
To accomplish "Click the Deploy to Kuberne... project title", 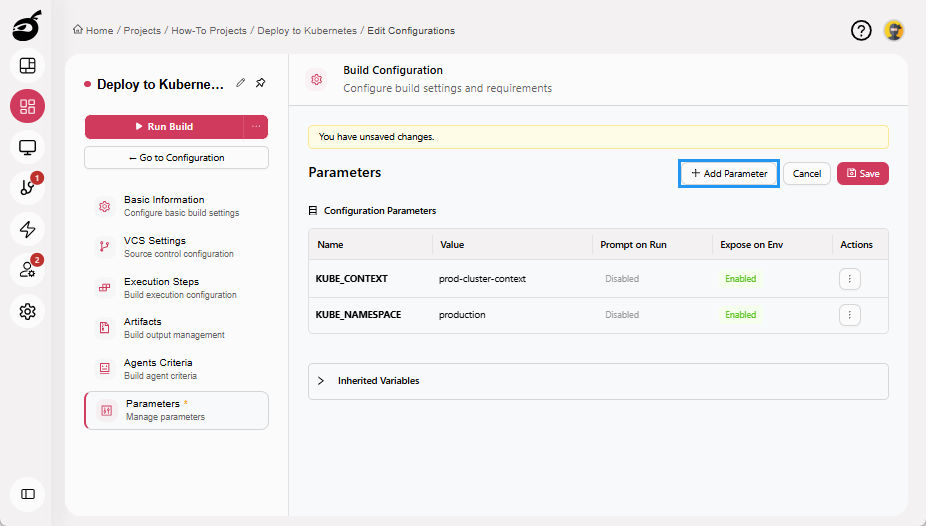I will pos(160,84).
